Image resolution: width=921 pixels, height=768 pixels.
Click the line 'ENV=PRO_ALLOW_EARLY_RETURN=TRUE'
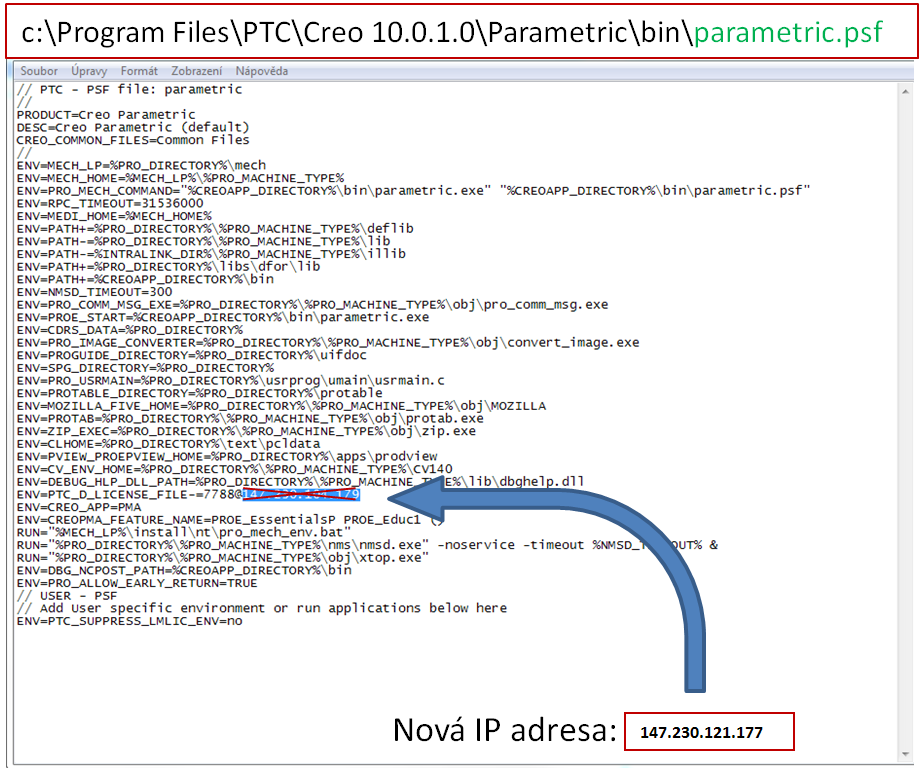(x=137, y=584)
